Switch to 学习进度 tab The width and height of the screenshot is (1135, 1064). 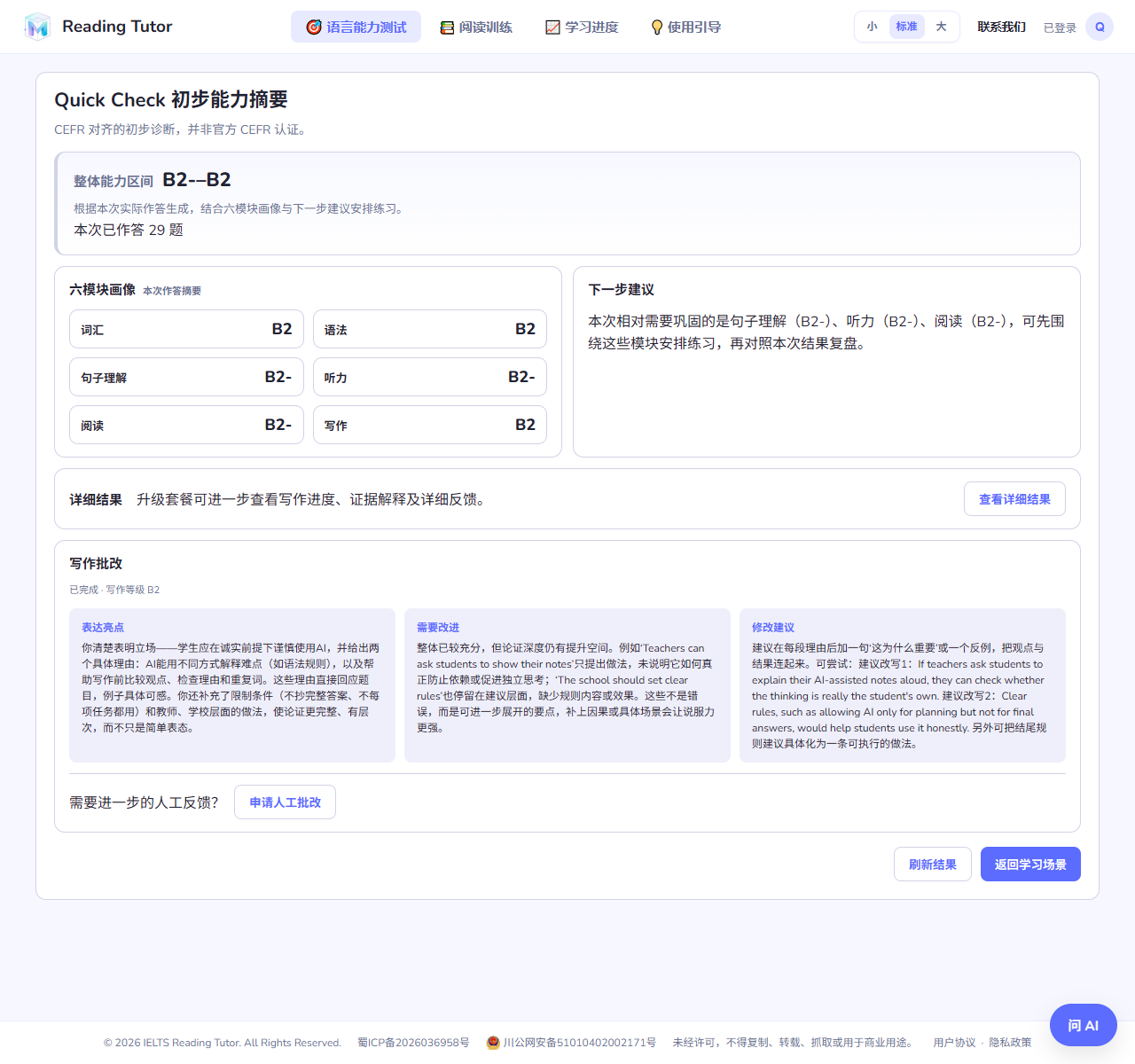coord(582,27)
